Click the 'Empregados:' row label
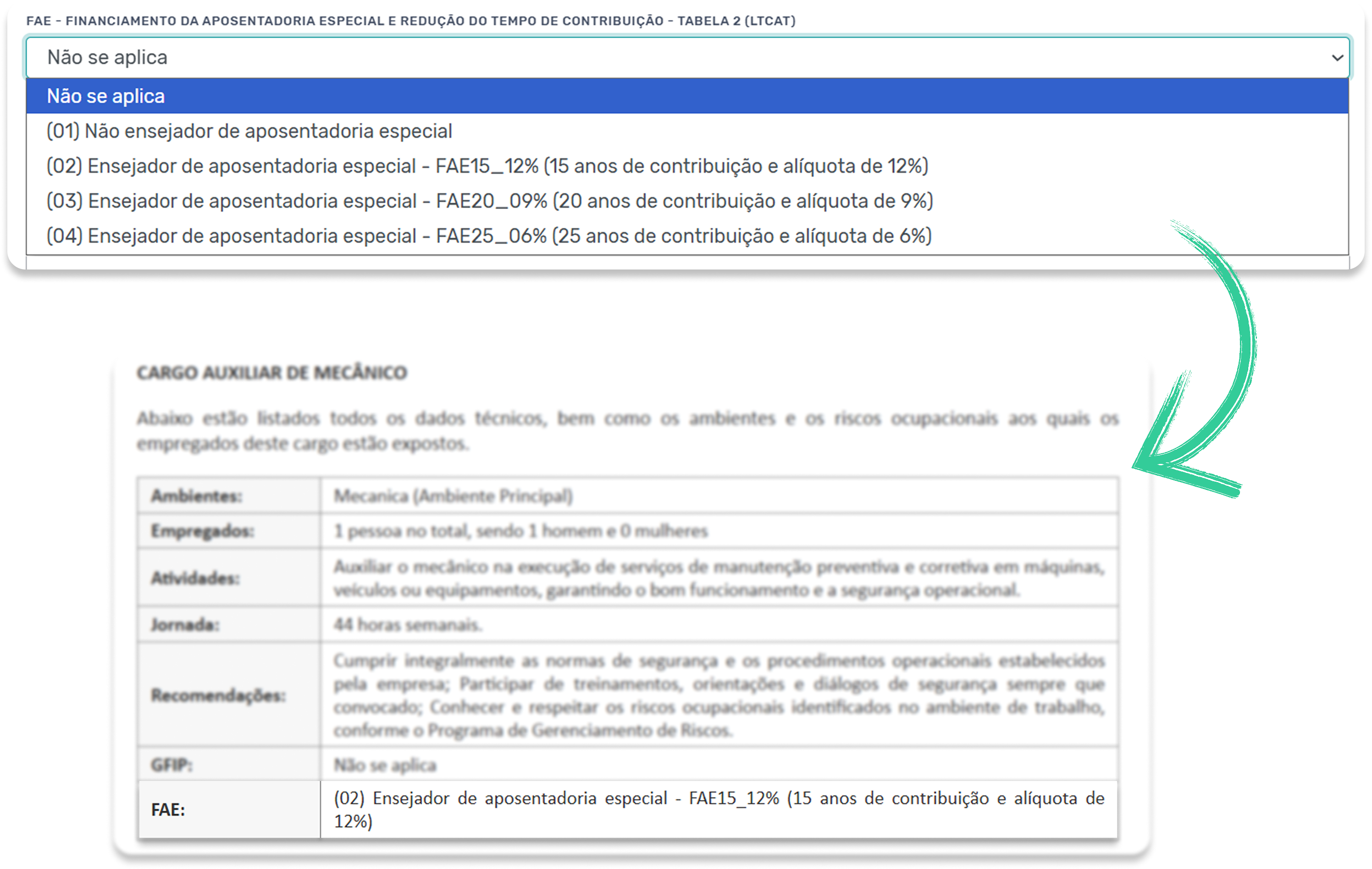The width and height of the screenshot is (1372, 869). (x=202, y=531)
